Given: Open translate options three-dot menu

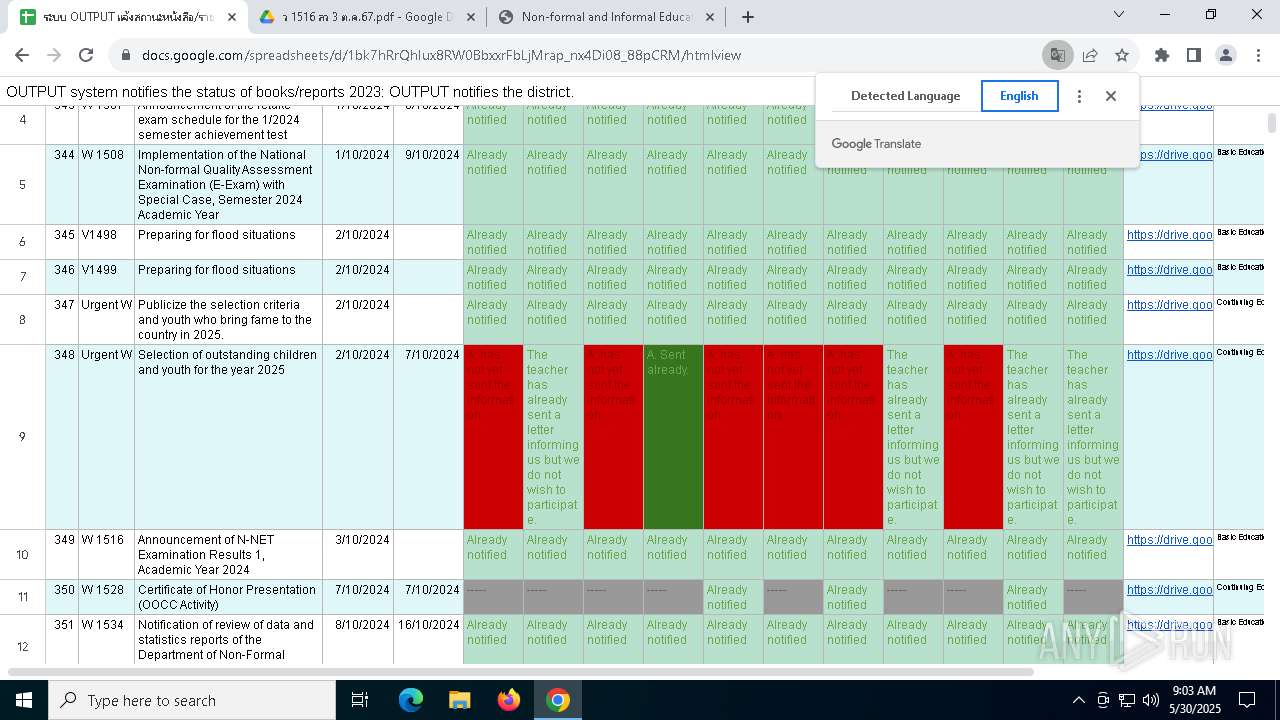Looking at the screenshot, I should (1079, 96).
